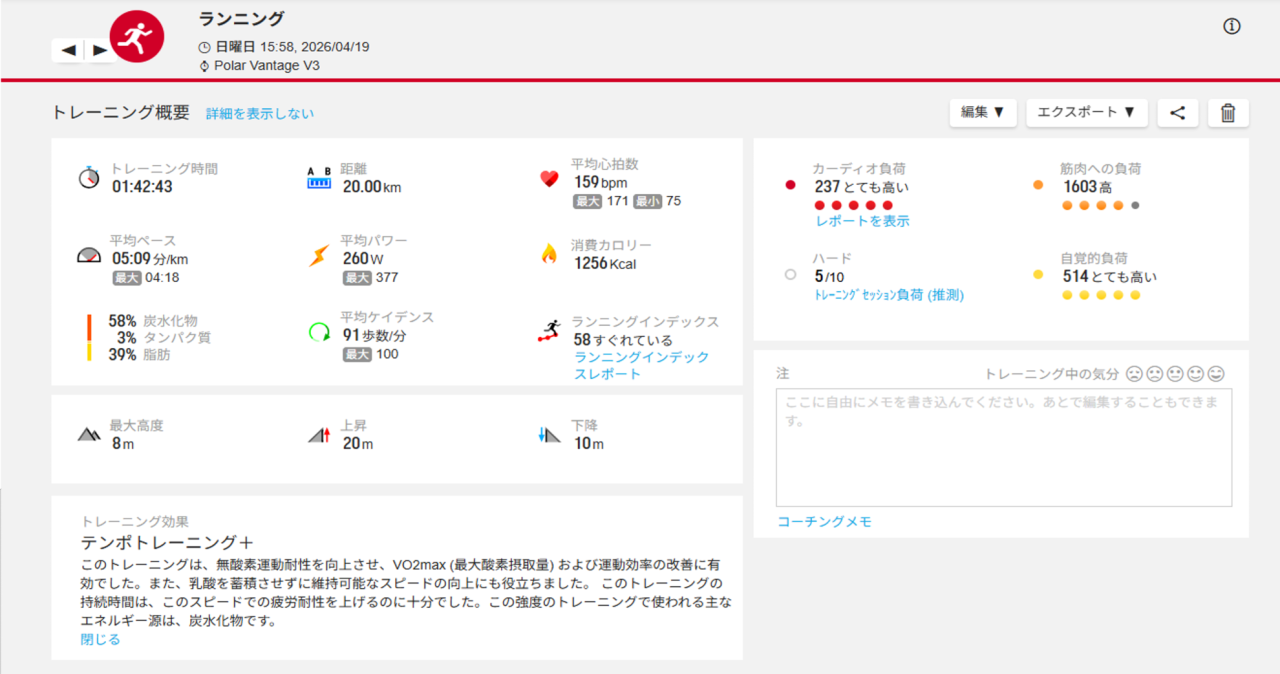
Task: Click the トレーニングセッション負荷 (推測) link
Action: [889, 295]
